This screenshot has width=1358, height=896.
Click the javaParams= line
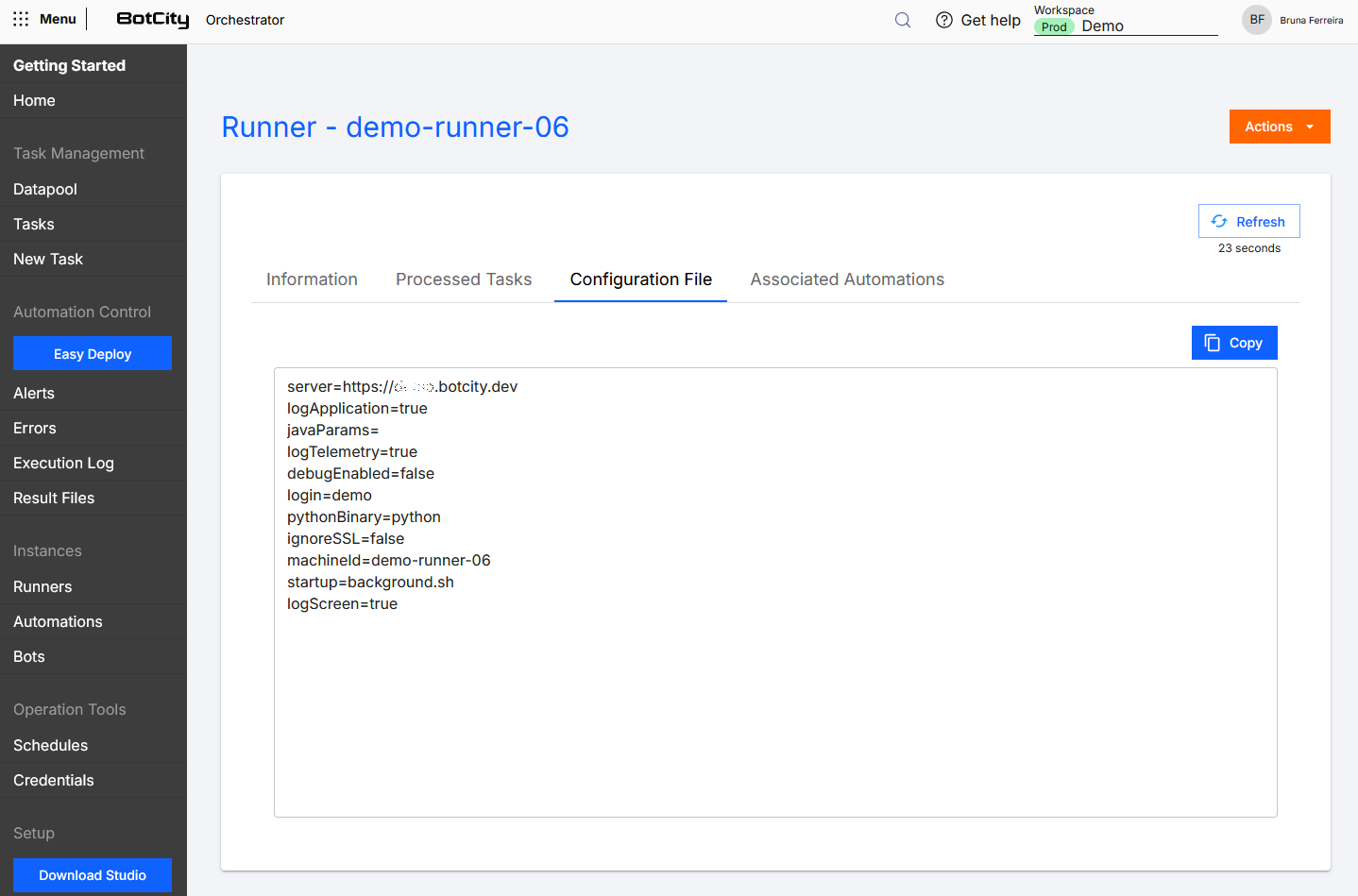pyautogui.click(x=332, y=430)
